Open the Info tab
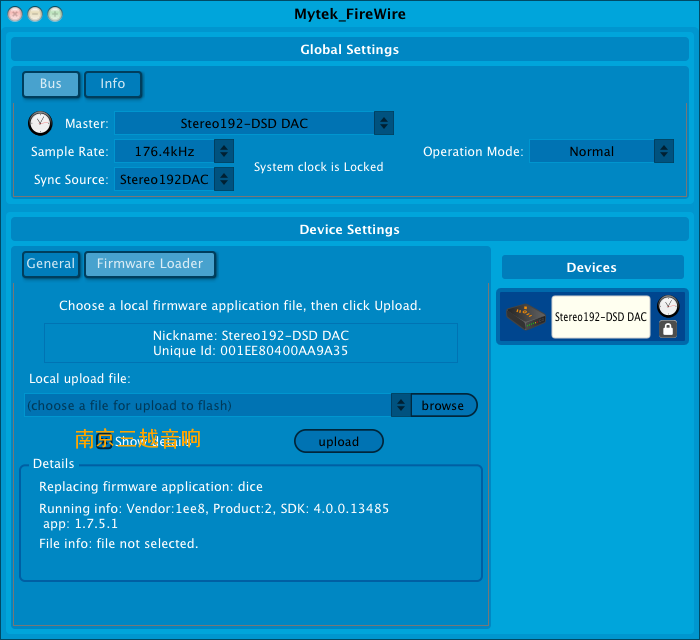This screenshot has width=700, height=640. point(113,84)
